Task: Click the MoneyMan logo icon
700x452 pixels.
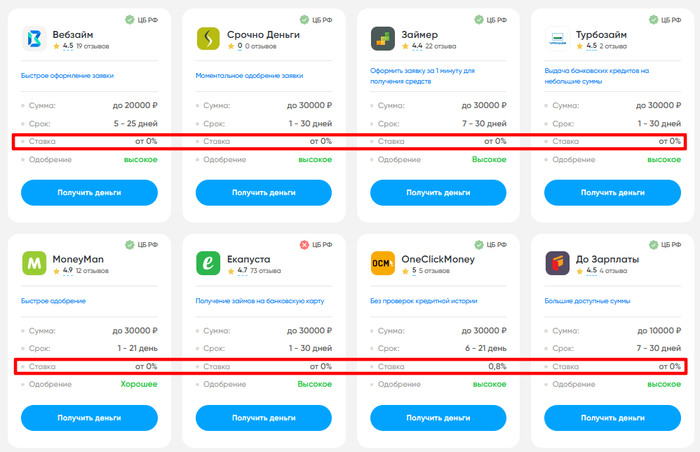Action: 35,264
